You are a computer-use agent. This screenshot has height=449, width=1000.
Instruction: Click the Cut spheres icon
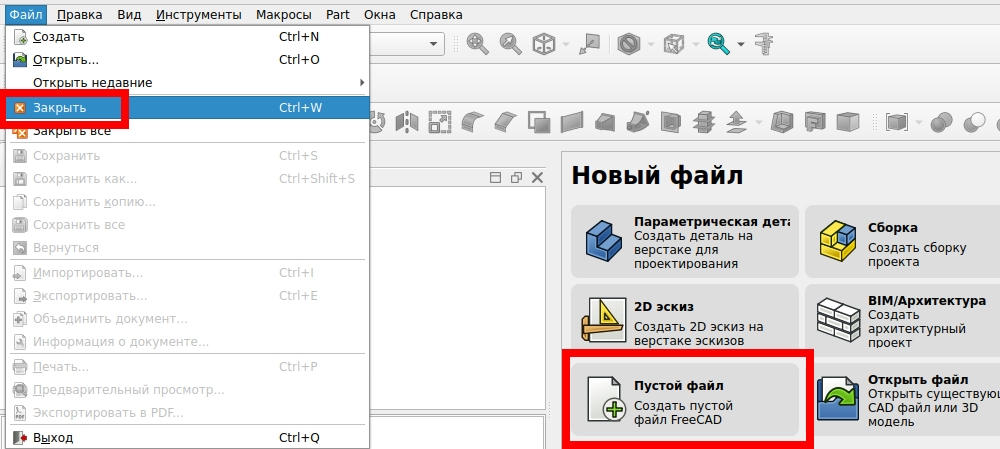[x=974, y=122]
